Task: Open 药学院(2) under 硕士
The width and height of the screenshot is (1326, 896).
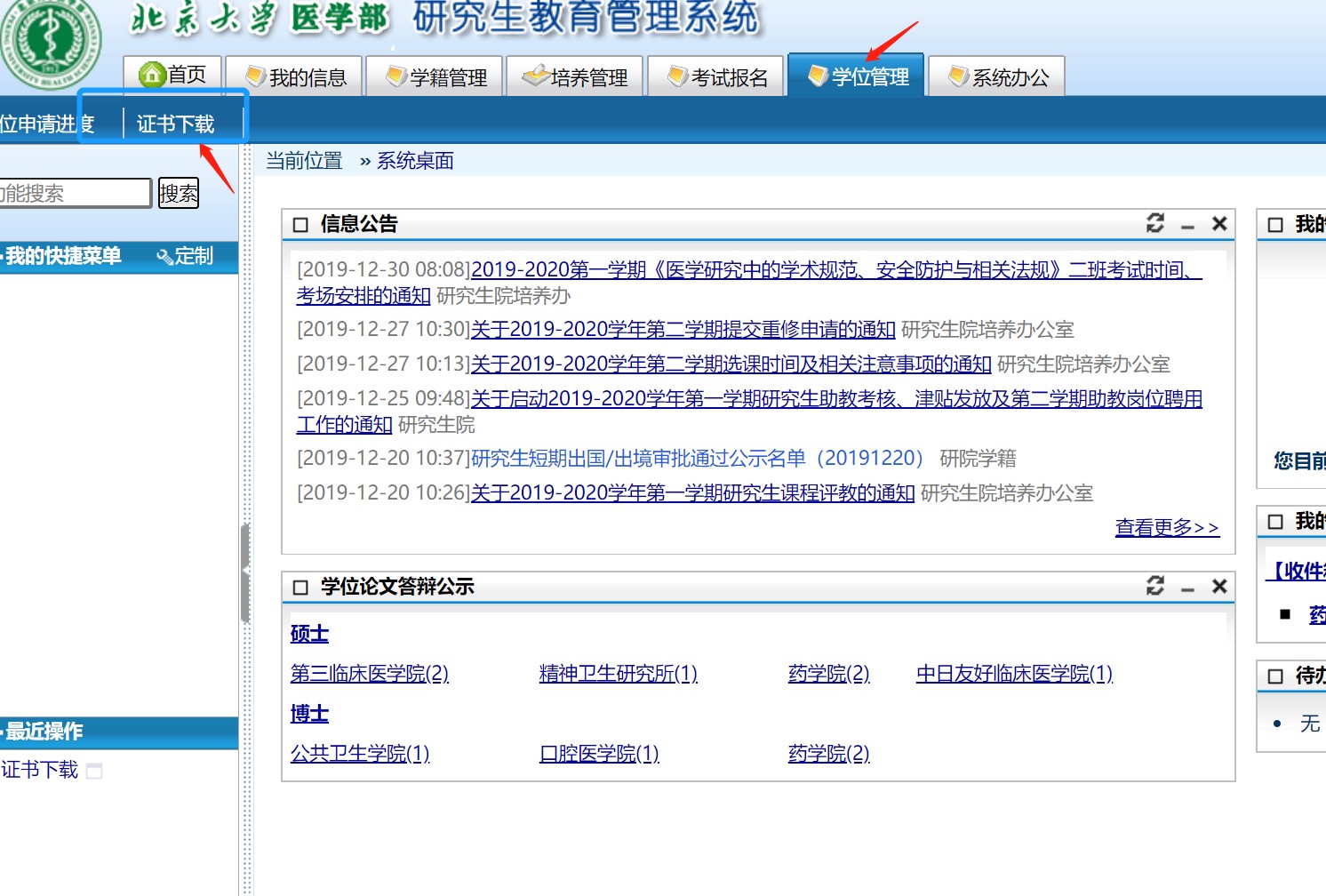Action: coord(828,674)
